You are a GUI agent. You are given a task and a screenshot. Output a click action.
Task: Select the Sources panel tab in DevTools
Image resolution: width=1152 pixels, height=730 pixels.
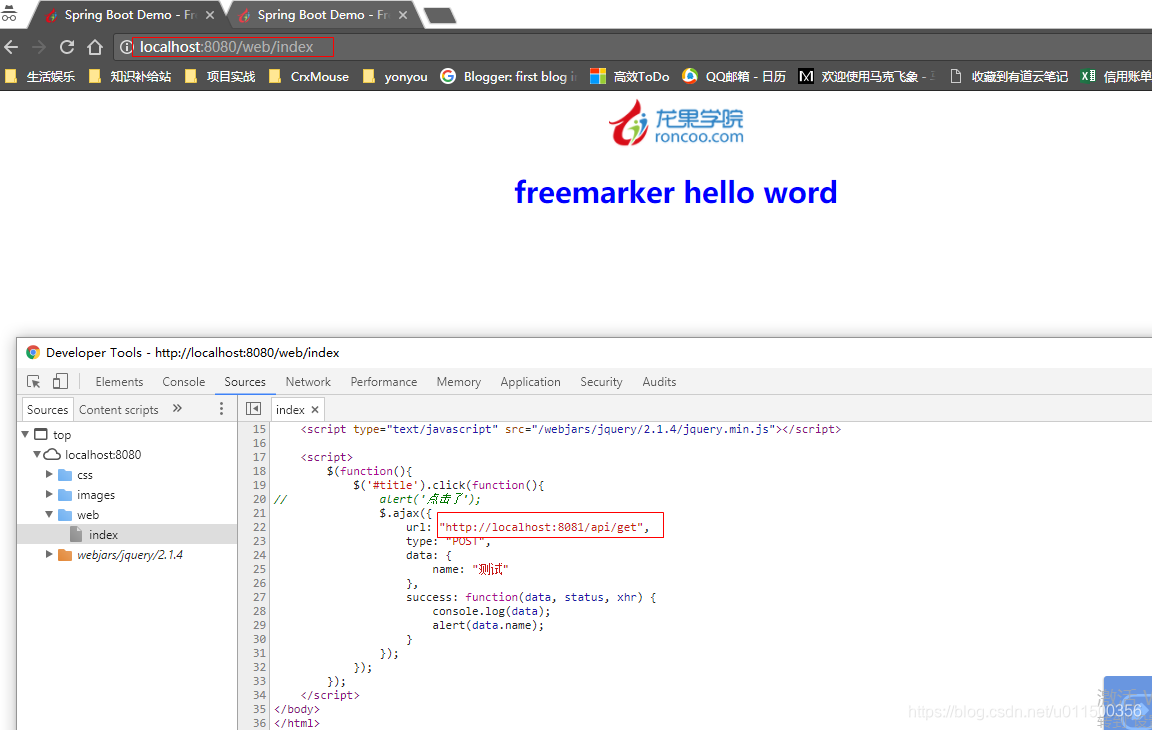pyautogui.click(x=245, y=382)
